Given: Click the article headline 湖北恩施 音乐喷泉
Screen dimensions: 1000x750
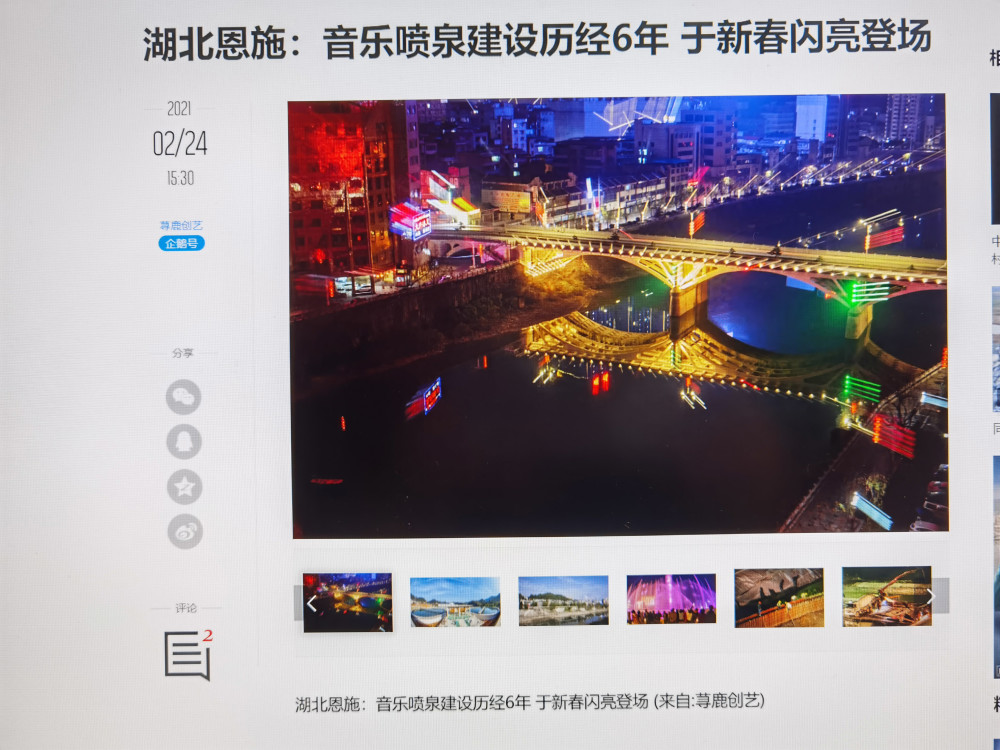Looking at the screenshot, I should pos(537,41).
